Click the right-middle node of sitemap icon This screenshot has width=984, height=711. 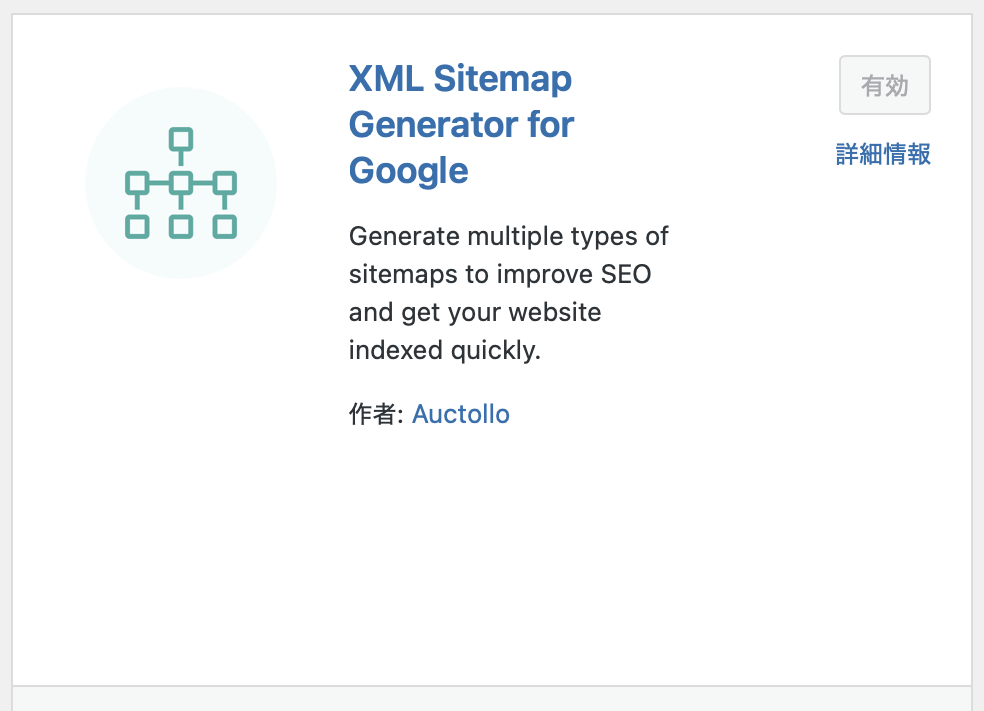[225, 183]
